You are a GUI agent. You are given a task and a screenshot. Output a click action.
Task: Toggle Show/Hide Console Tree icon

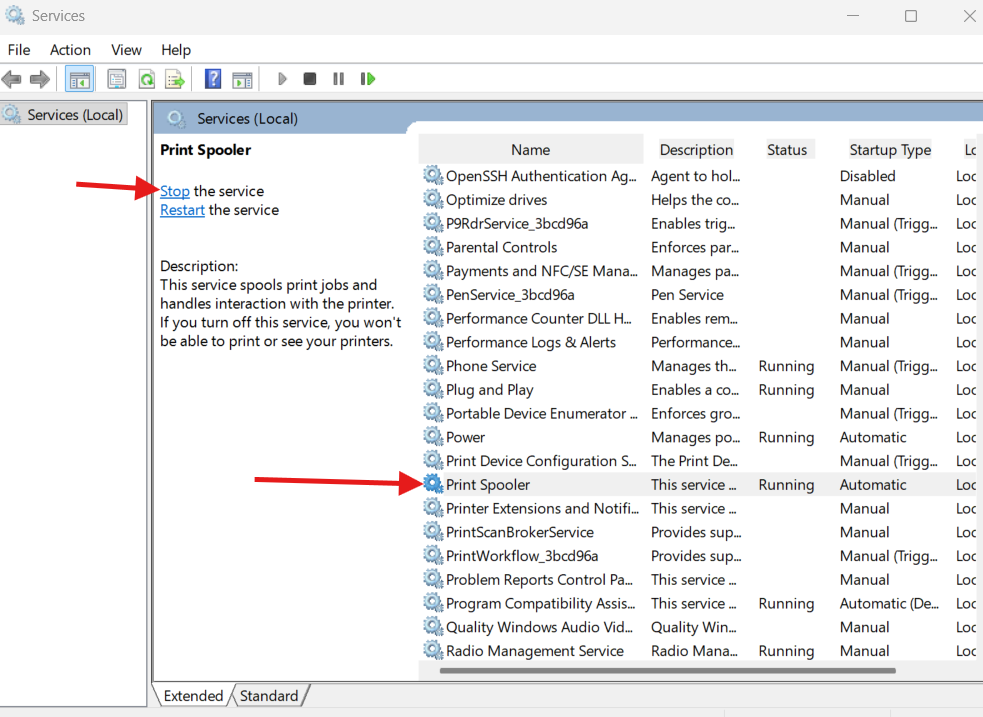pyautogui.click(x=80, y=79)
